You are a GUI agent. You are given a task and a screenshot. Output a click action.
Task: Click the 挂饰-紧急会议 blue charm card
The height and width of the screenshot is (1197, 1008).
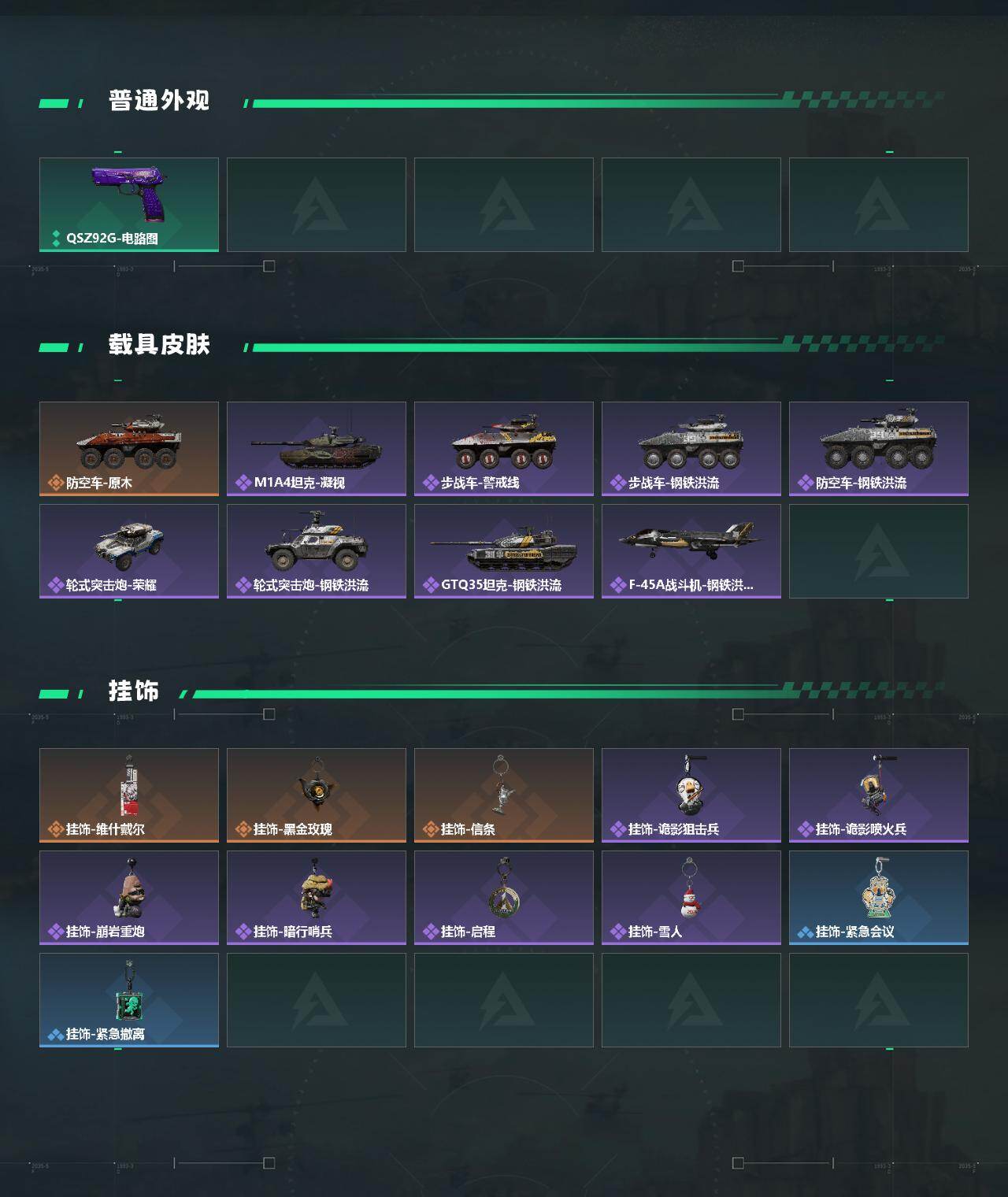(x=879, y=898)
